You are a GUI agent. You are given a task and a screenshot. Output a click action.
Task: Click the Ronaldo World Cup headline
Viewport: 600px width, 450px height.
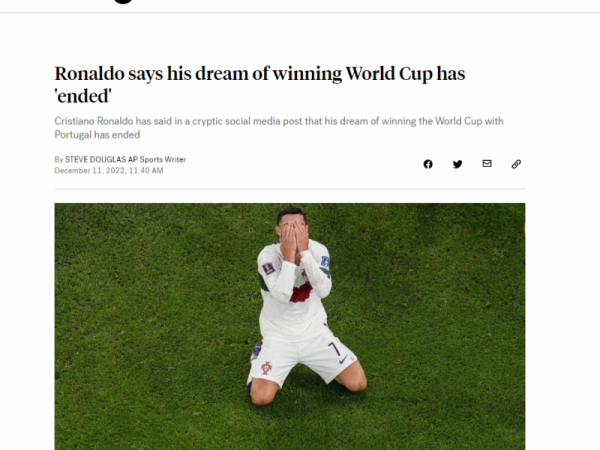259,85
